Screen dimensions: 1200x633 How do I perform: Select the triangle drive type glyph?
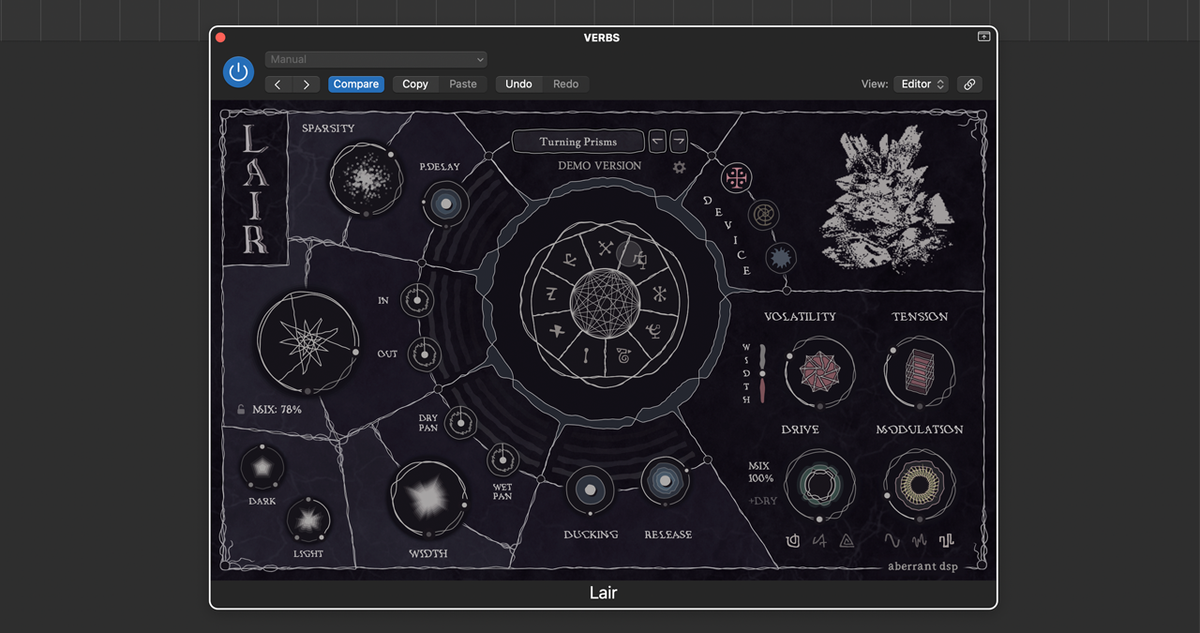(847, 541)
